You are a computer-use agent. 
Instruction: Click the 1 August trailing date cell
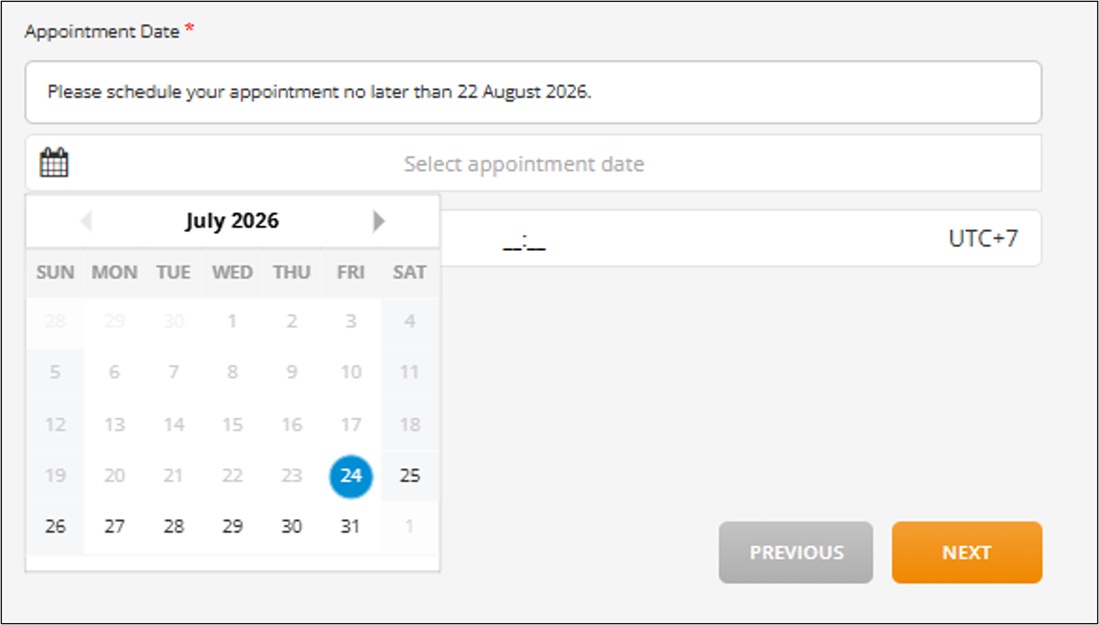[x=410, y=526]
